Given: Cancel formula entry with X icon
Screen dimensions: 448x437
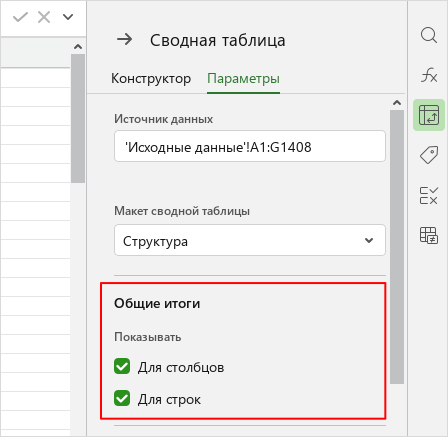Looking at the screenshot, I should [44, 17].
